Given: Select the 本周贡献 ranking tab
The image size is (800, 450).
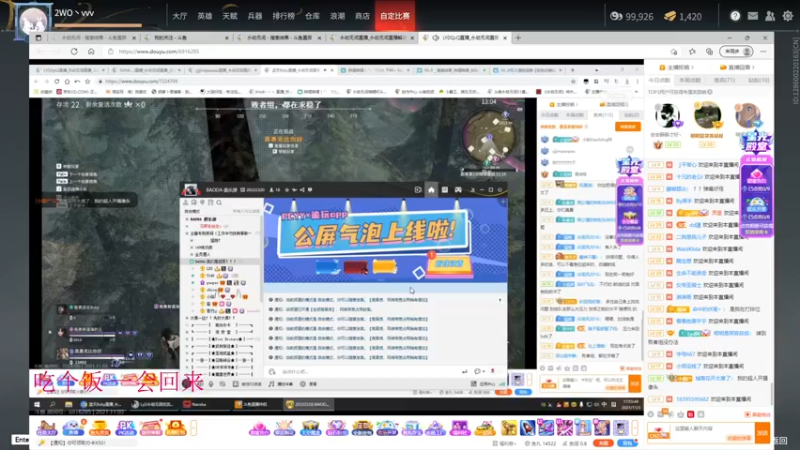Looking at the screenshot, I should pyautogui.click(x=690, y=81).
